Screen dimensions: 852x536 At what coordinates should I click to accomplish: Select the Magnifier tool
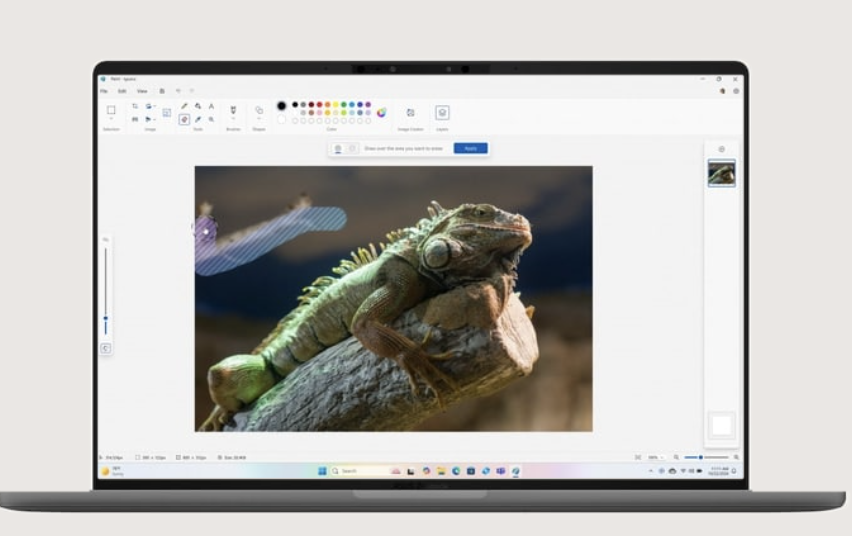[211, 119]
